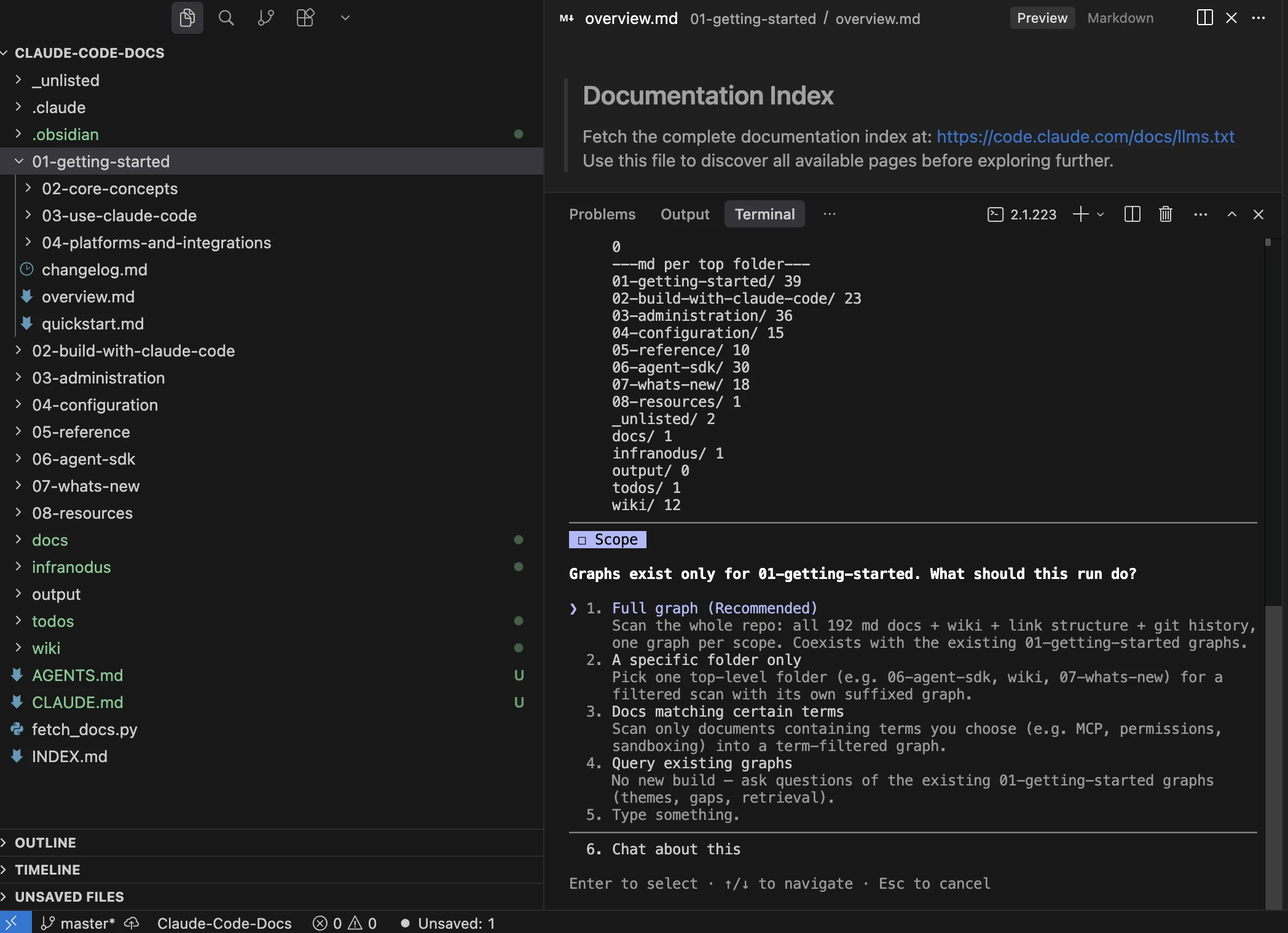Click the terminal vertical scrollbar
The image size is (1288, 933).
pos(1272,757)
